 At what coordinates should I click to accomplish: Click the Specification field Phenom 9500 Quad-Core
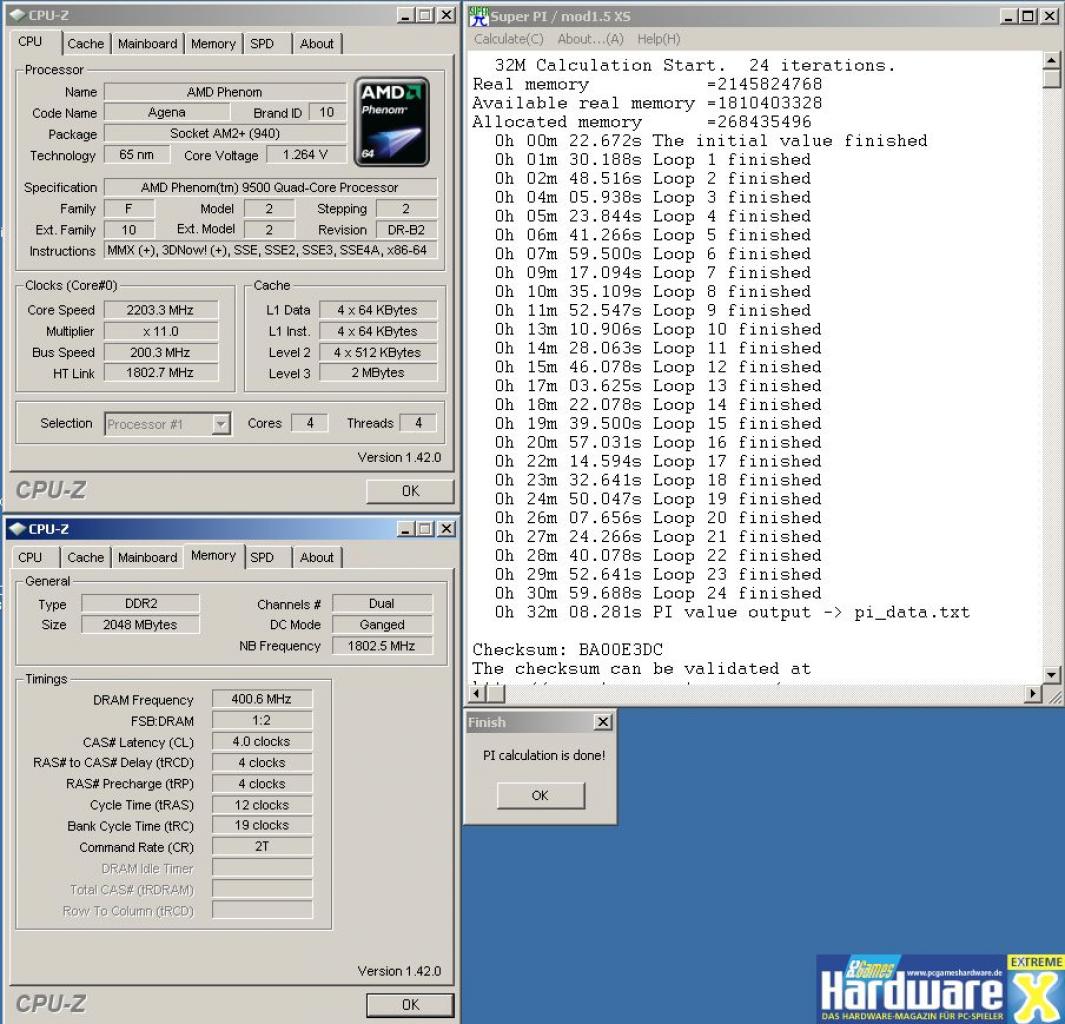click(270, 187)
